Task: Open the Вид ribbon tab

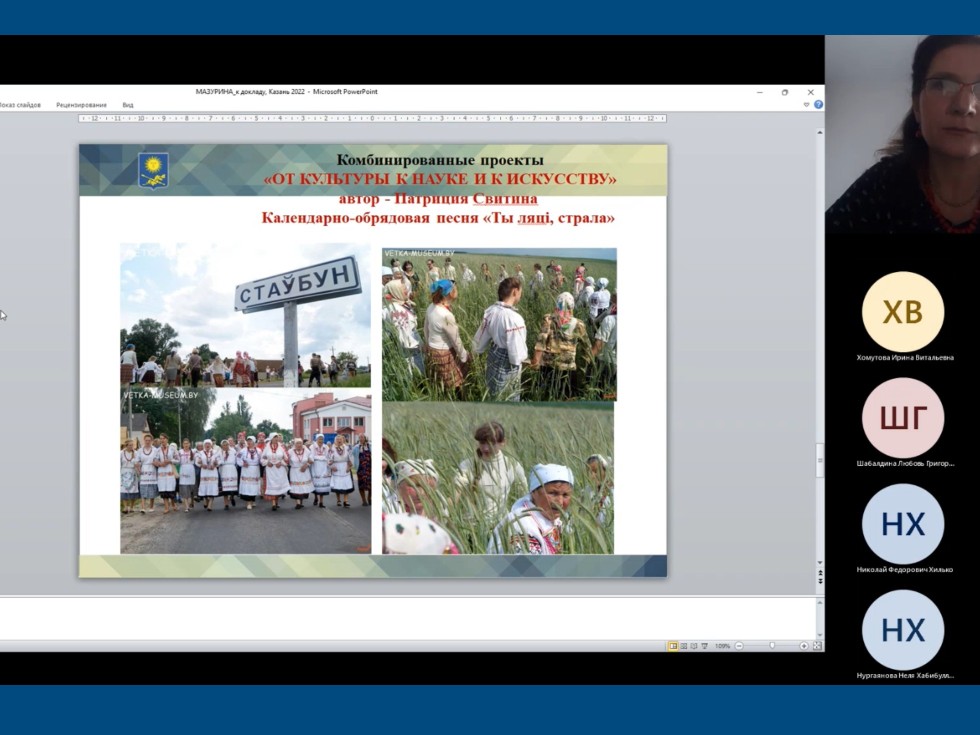Action: 128,104
